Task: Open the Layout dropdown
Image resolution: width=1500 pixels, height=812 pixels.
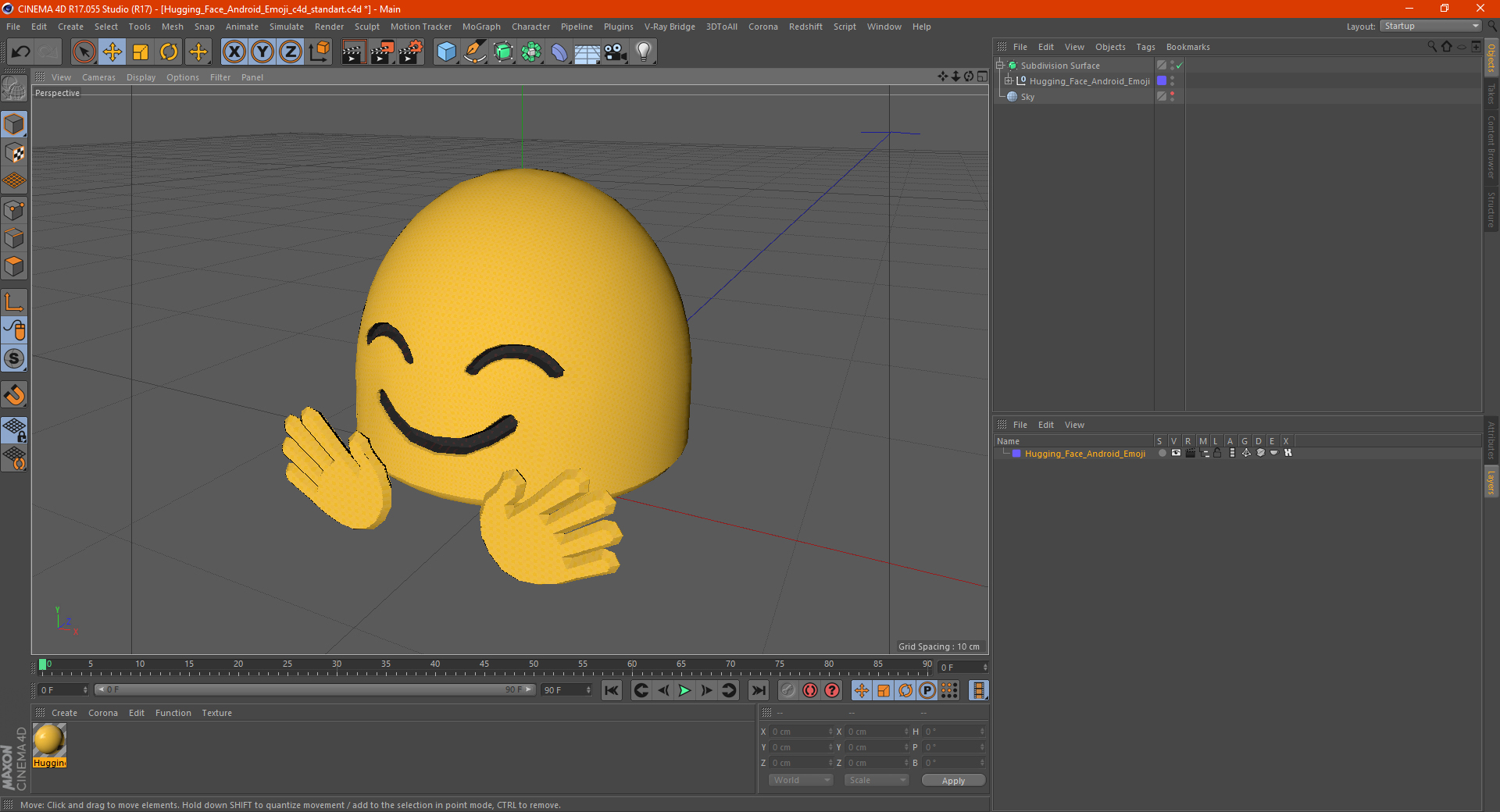Action: pyautogui.click(x=1431, y=27)
